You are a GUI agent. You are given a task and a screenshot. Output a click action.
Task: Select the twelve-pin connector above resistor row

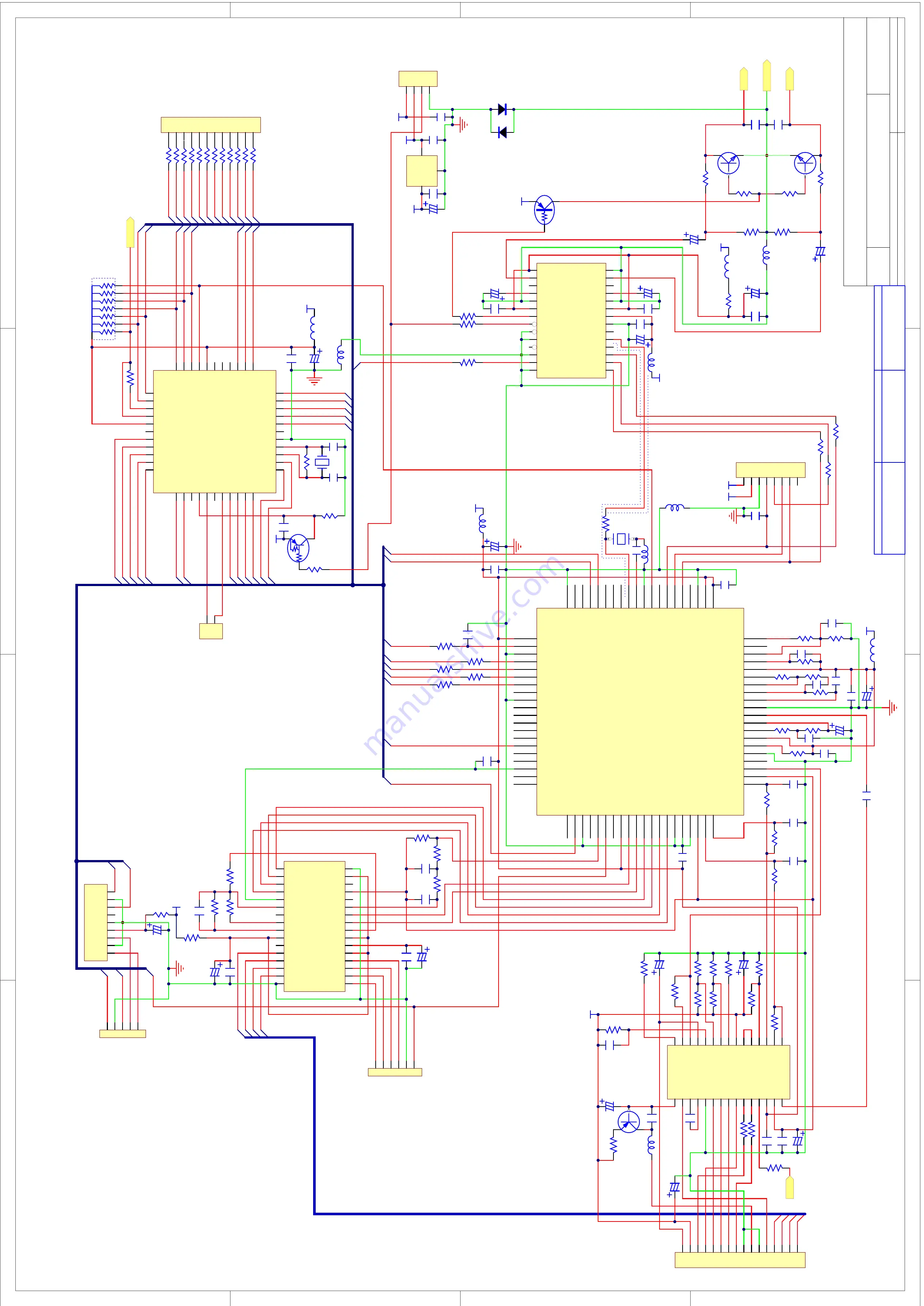pos(211,125)
